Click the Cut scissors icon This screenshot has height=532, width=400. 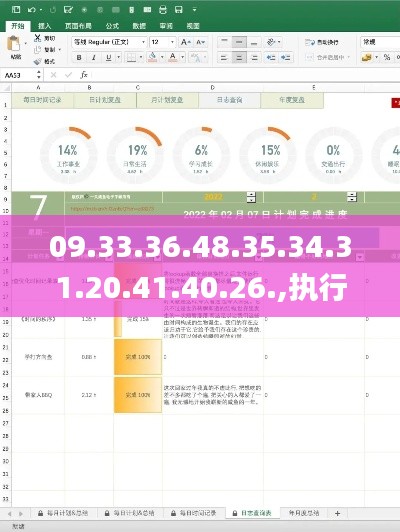(x=38, y=38)
